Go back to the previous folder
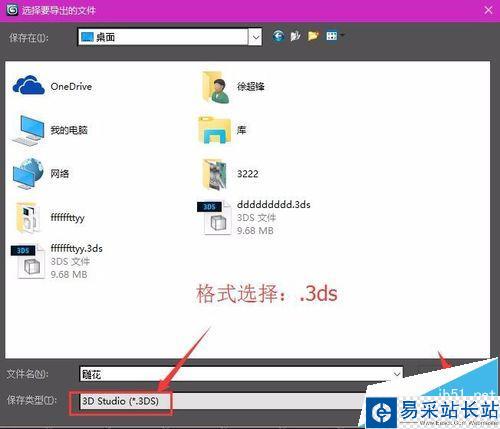 pyautogui.click(x=278, y=36)
